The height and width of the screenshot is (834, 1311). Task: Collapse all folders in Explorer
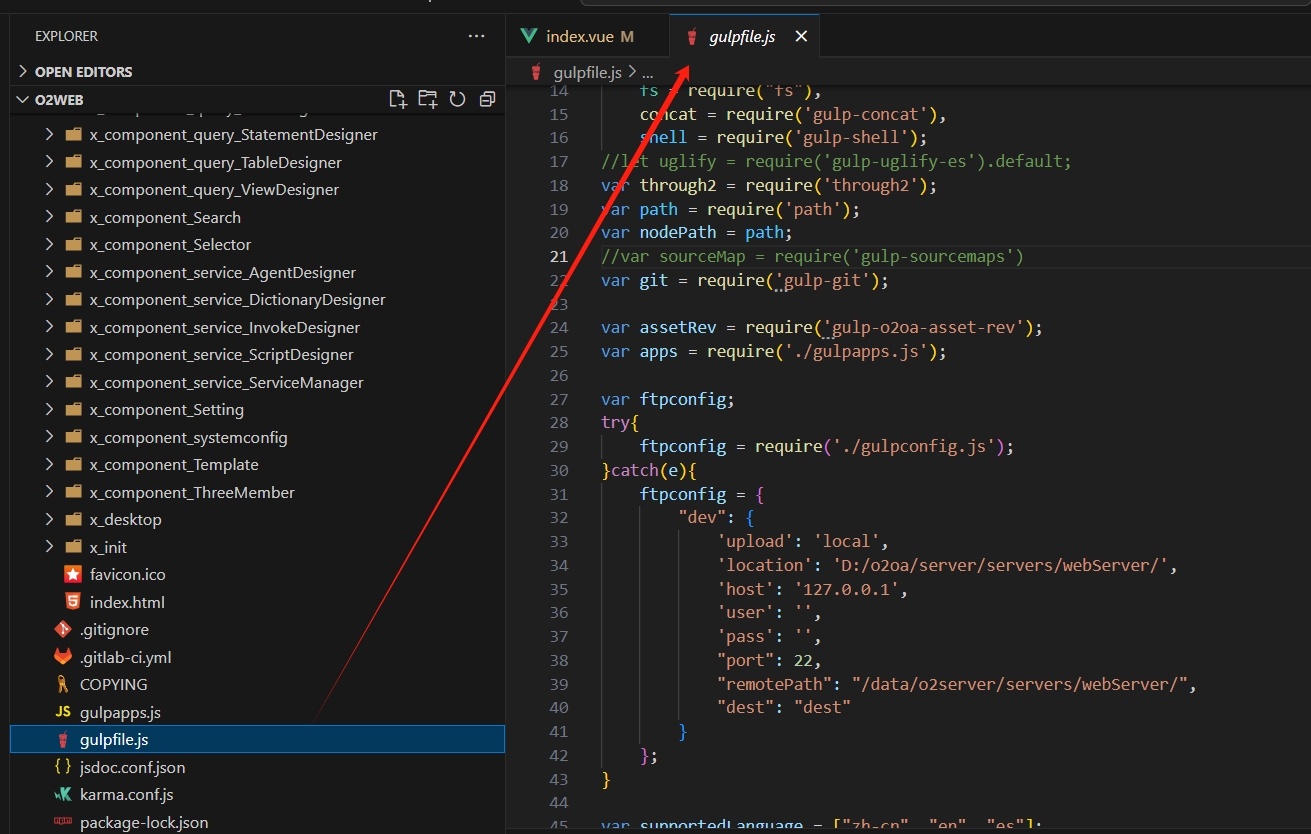tap(487, 99)
